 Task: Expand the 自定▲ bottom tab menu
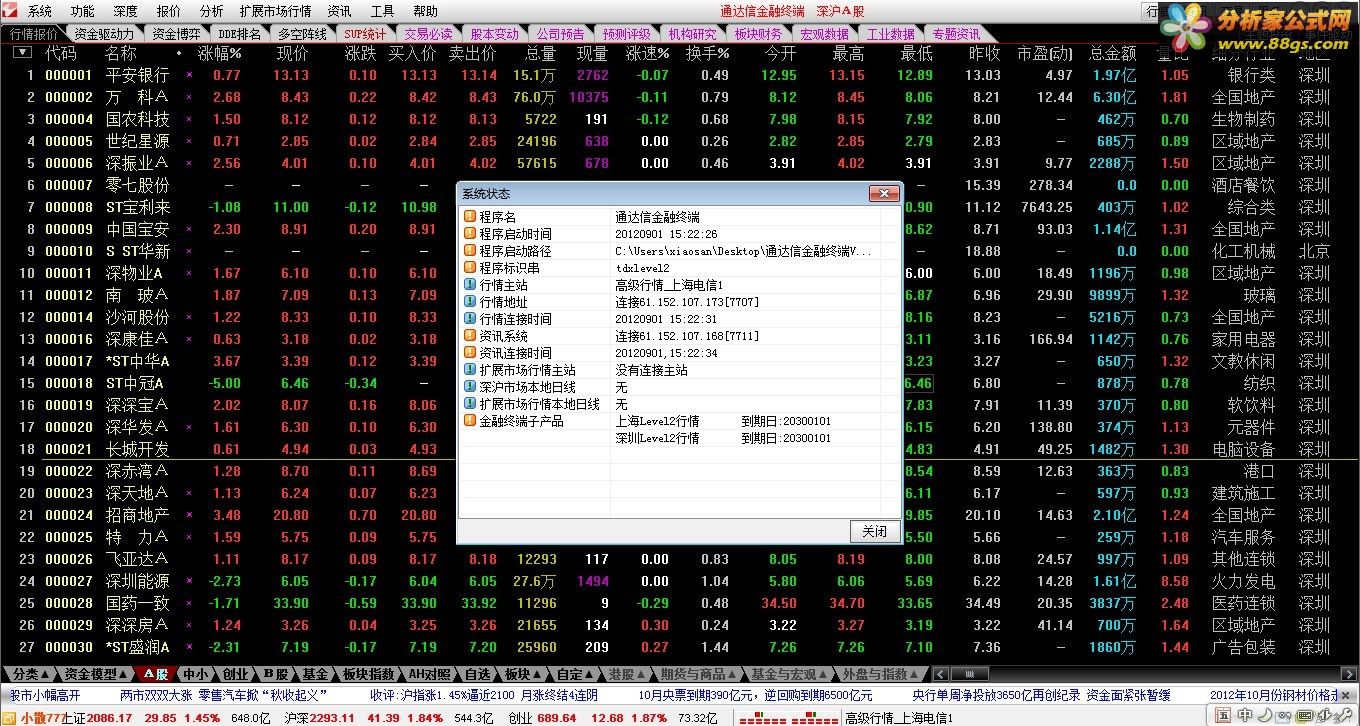tap(574, 674)
